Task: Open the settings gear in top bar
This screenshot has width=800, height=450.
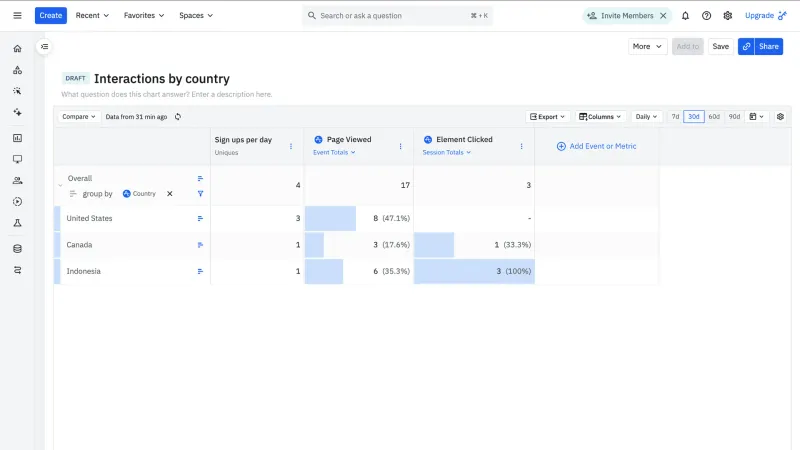Action: 728,16
